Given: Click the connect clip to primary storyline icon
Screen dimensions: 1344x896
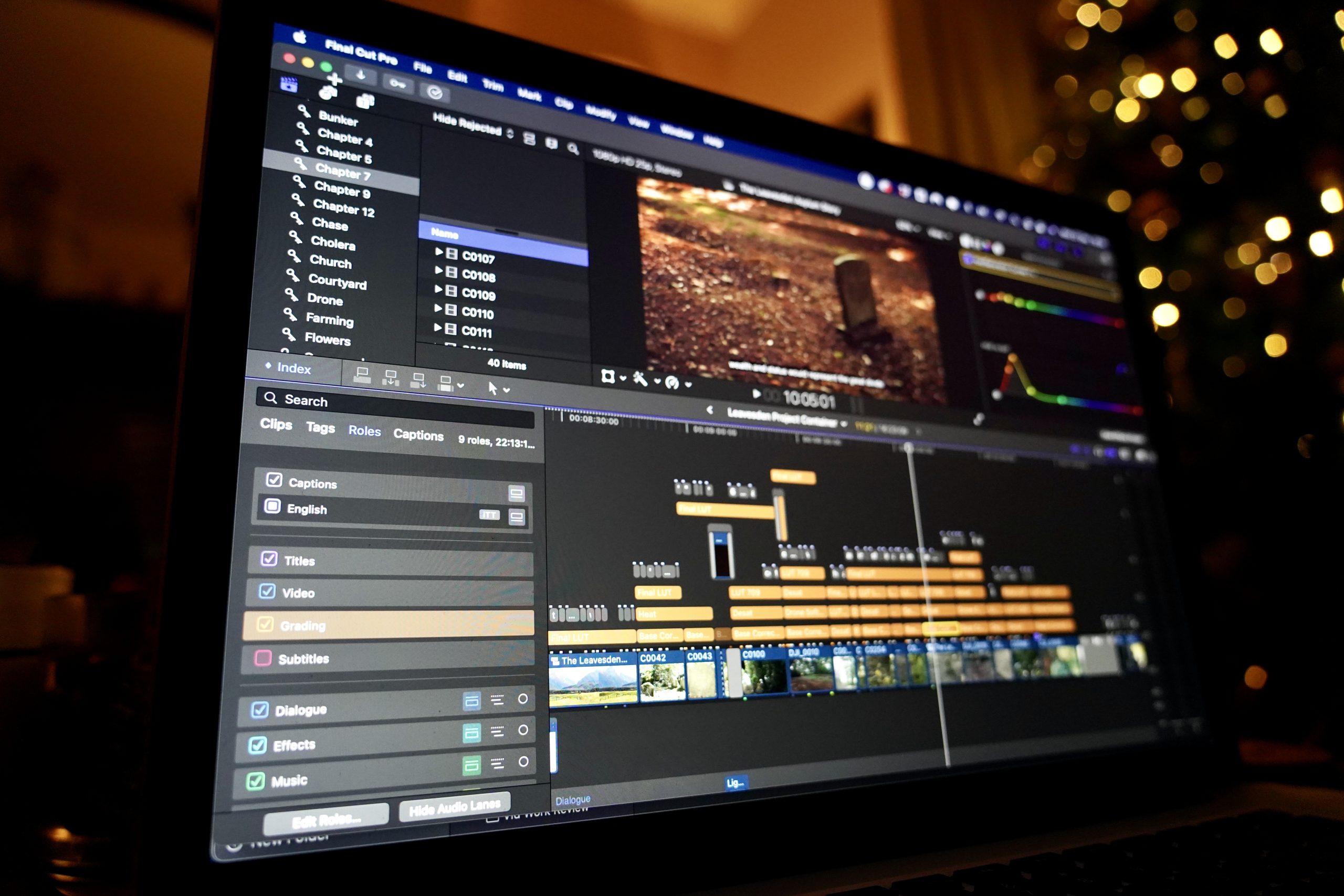Looking at the screenshot, I should coord(362,375).
